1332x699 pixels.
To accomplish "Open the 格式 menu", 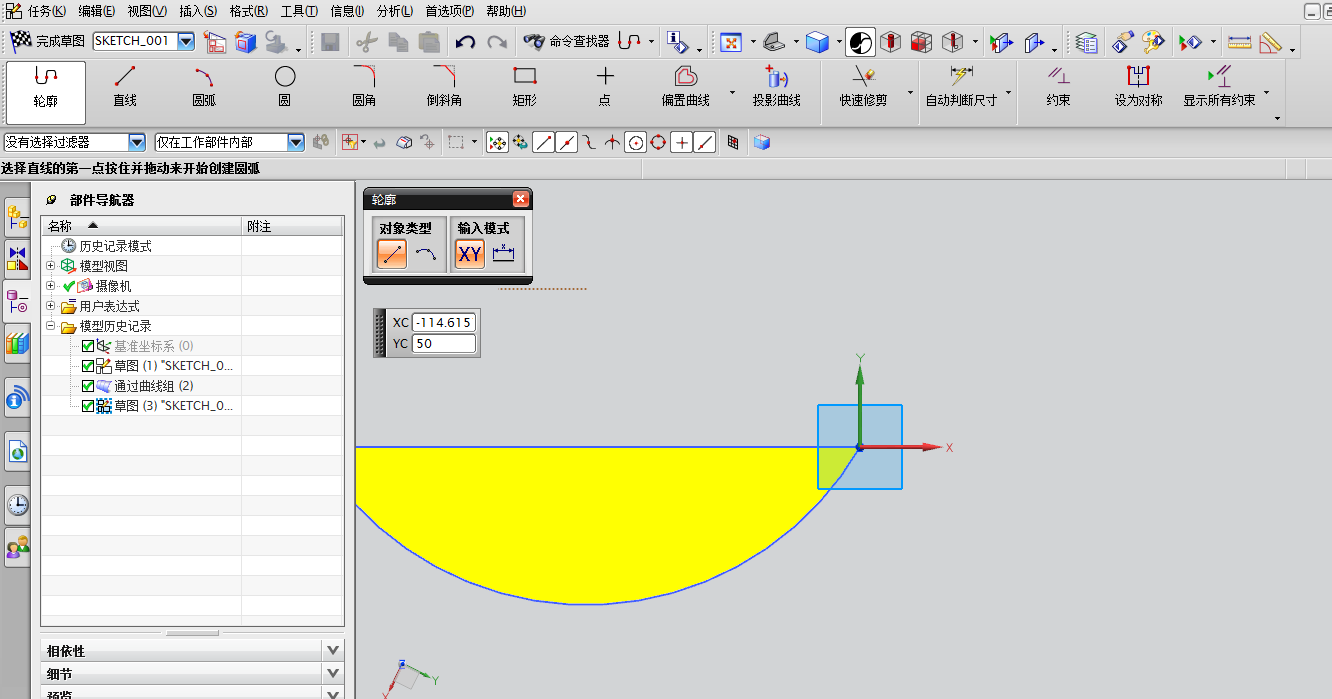I will (x=248, y=11).
